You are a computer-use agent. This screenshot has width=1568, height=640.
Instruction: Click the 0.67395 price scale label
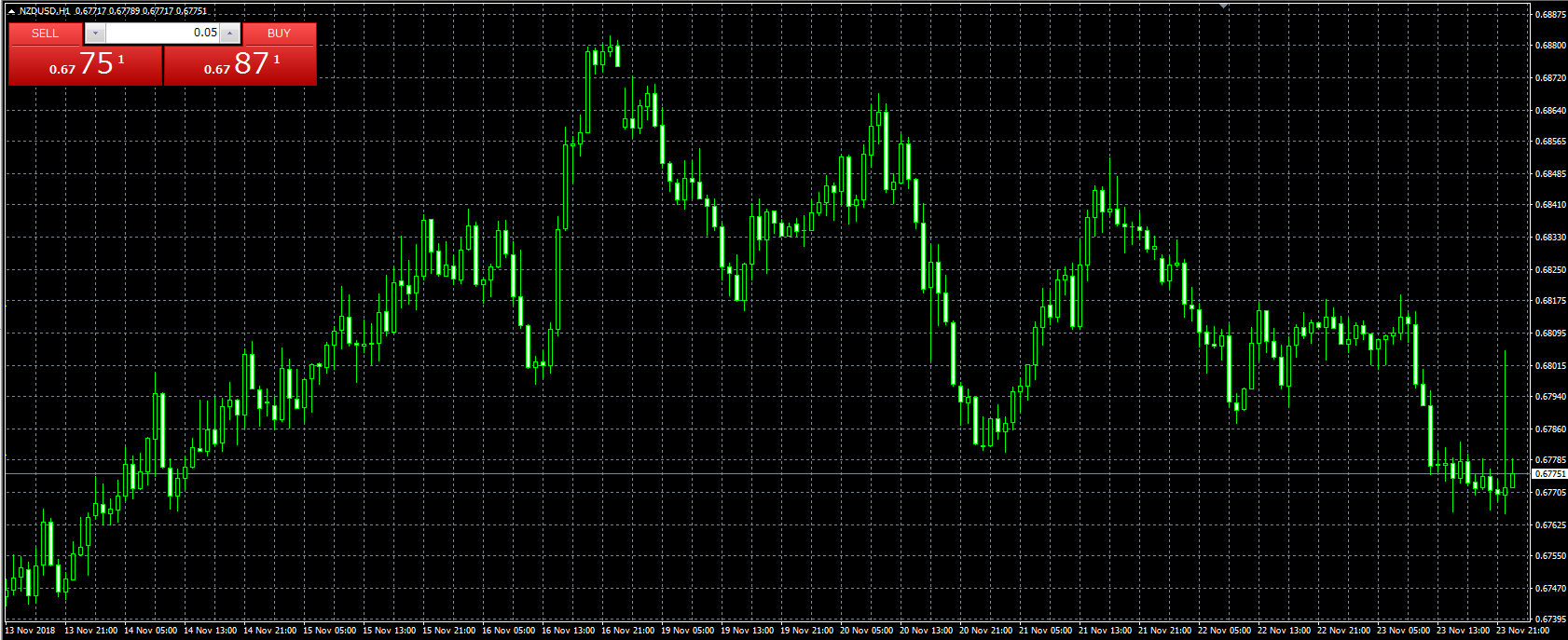coord(1550,620)
